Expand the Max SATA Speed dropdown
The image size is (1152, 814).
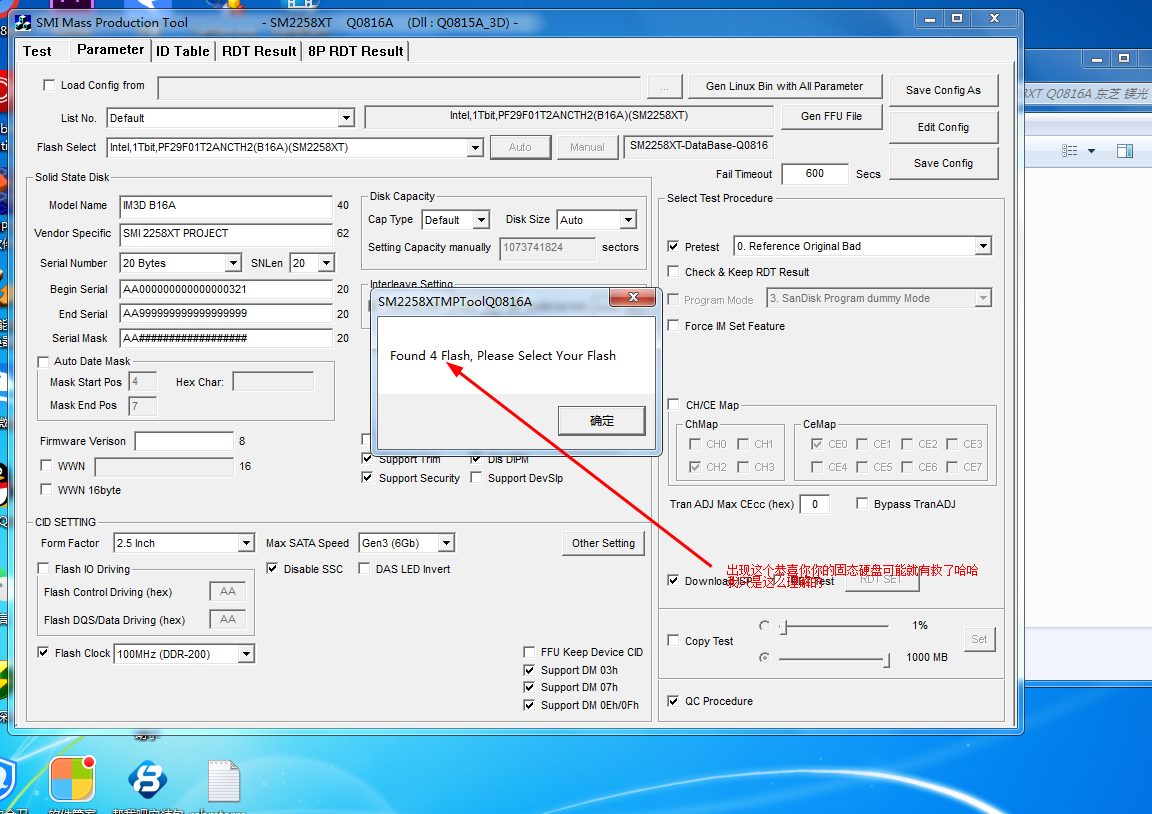tap(446, 543)
